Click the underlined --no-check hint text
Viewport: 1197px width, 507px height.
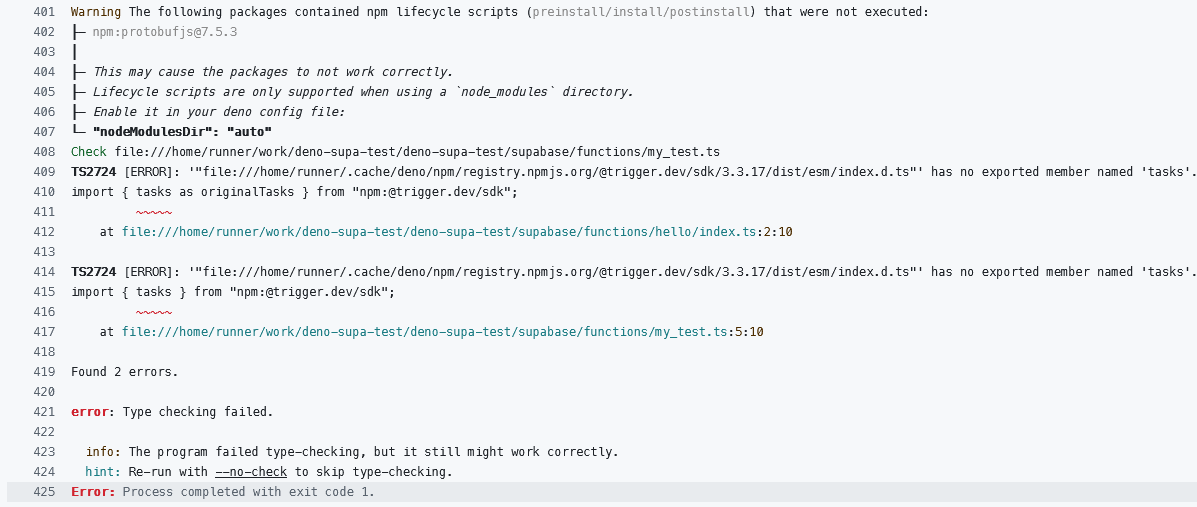click(x=251, y=472)
